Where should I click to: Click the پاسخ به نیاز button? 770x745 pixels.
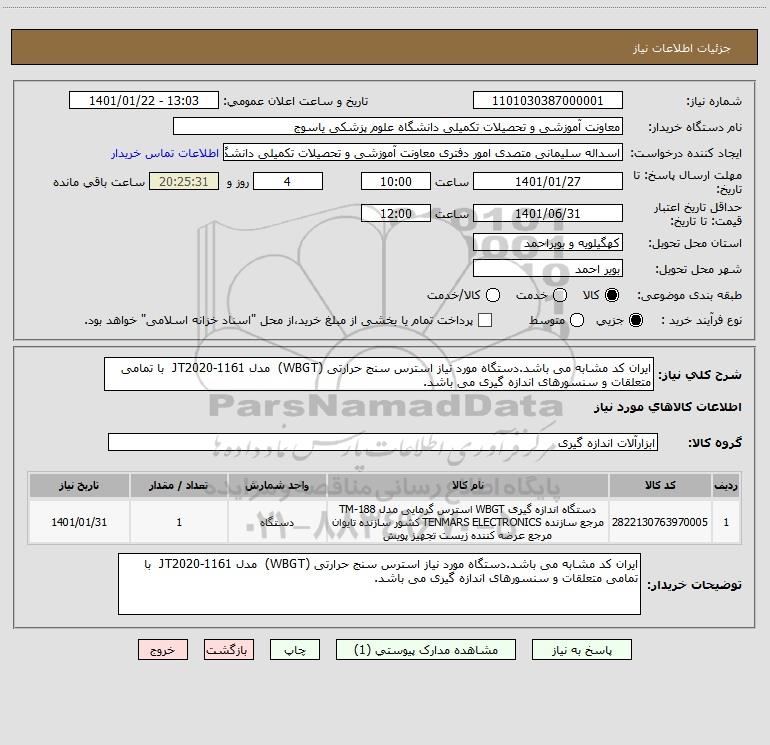click(x=581, y=650)
